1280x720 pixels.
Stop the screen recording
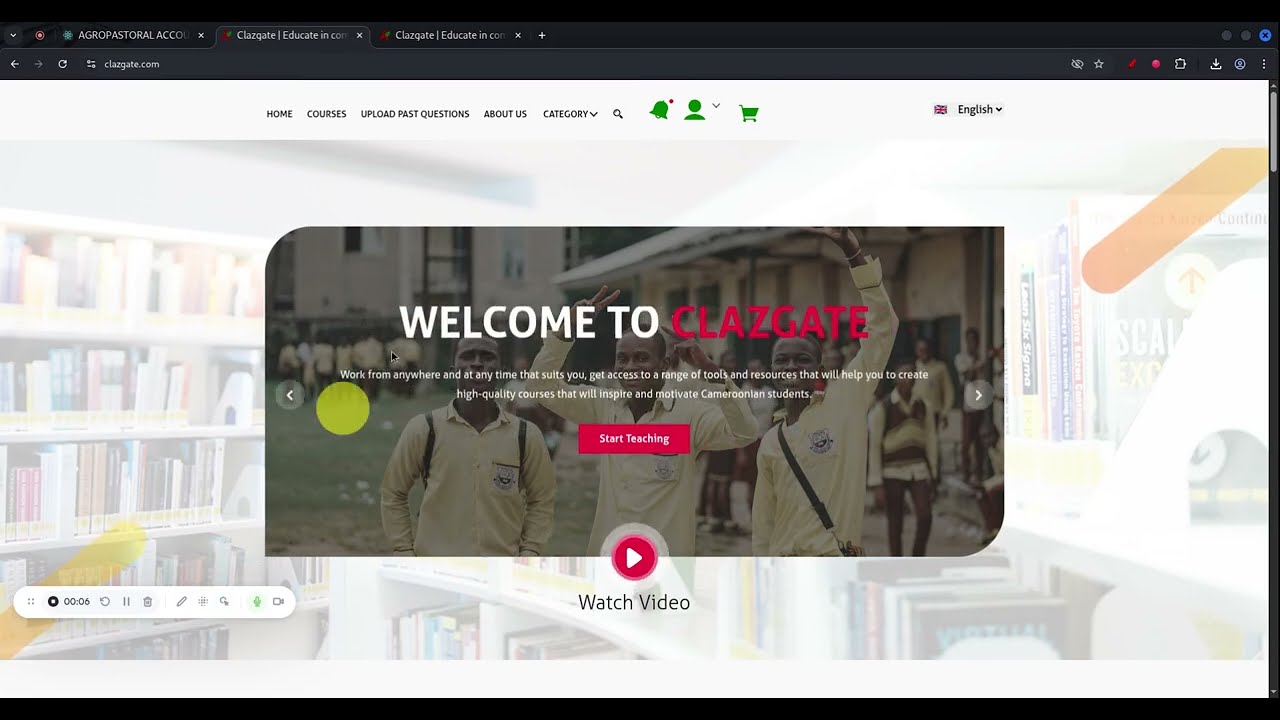tap(53, 601)
